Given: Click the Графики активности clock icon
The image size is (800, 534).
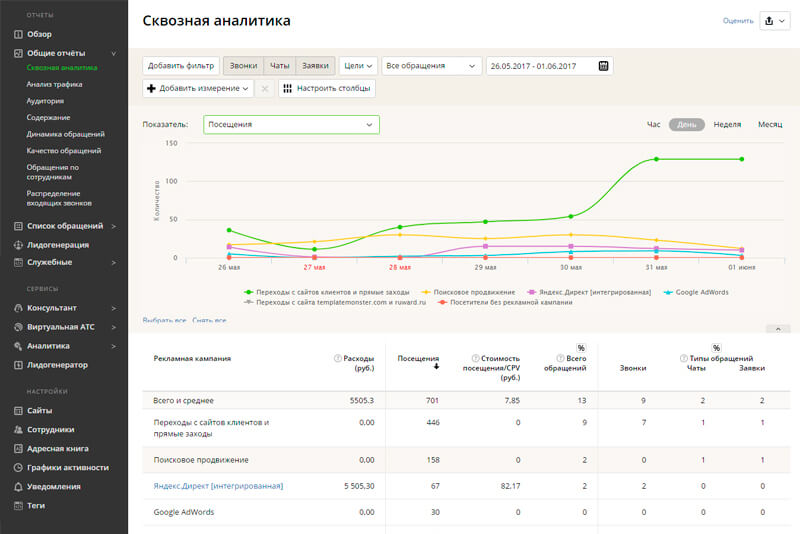Looking at the screenshot, I should [x=18, y=467].
